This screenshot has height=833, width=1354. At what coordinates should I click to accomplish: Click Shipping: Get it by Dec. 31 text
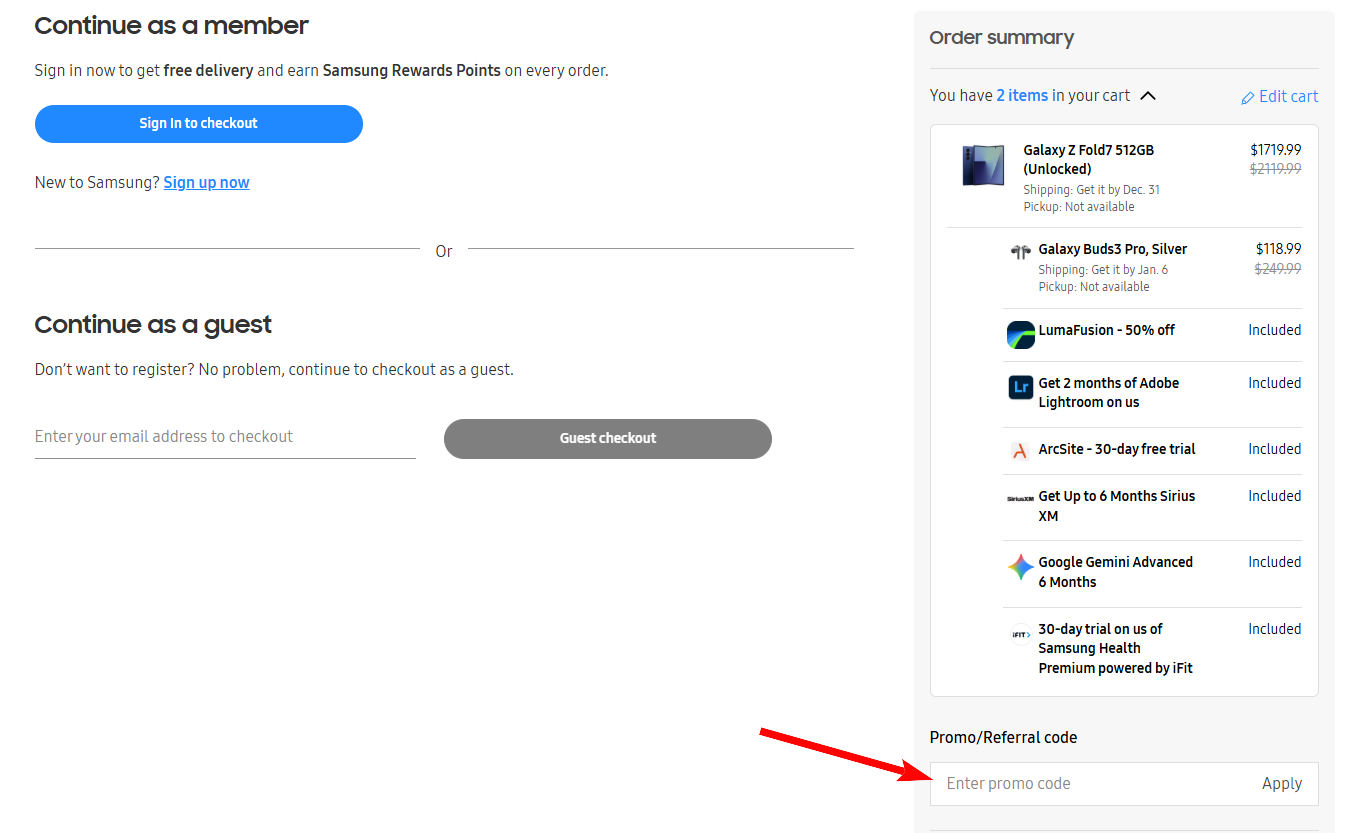tap(1092, 190)
